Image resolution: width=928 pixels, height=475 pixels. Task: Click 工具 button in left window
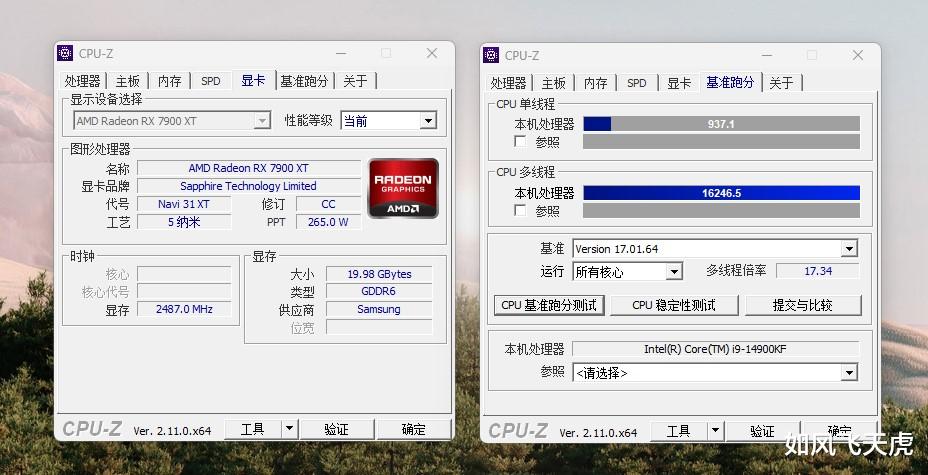click(x=253, y=429)
